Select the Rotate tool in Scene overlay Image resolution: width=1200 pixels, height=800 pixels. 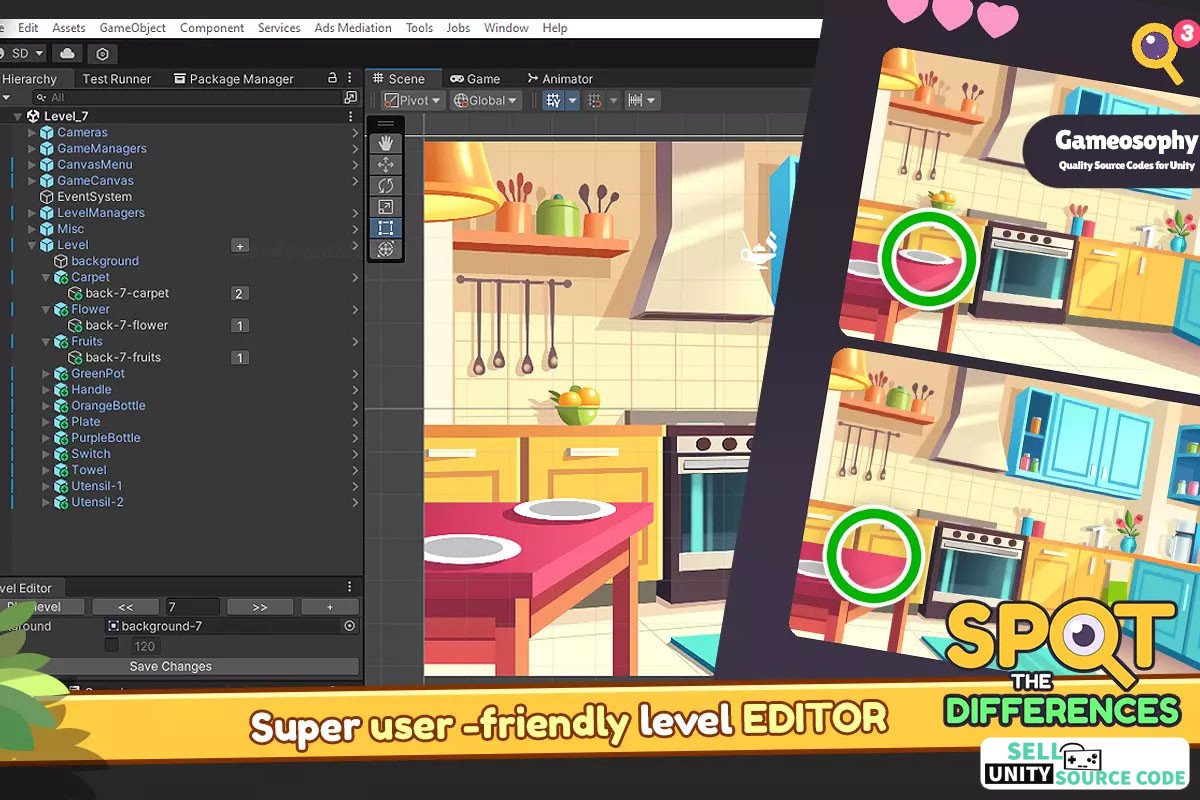coord(386,185)
